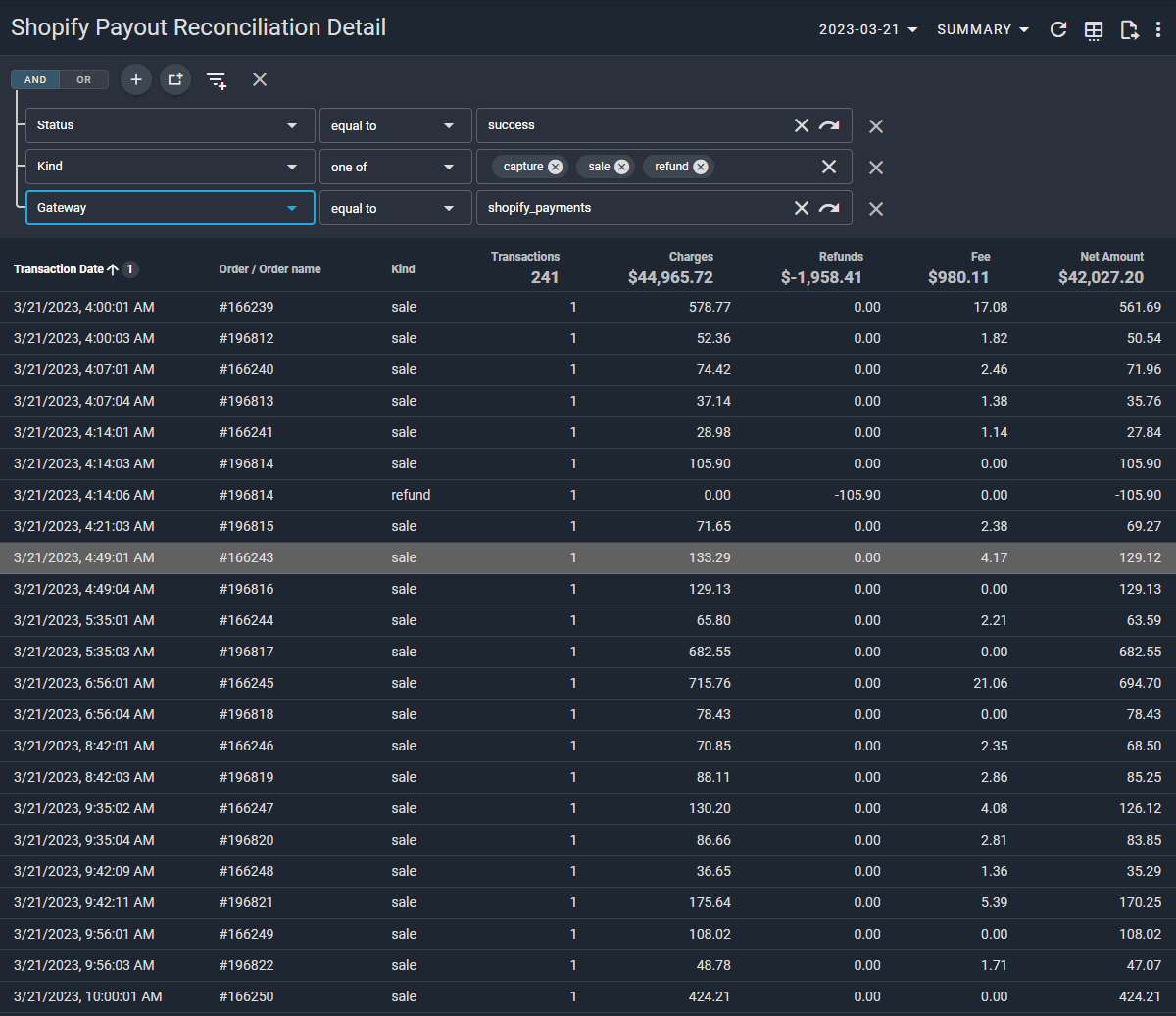Clear all filters with the top X

[260, 79]
